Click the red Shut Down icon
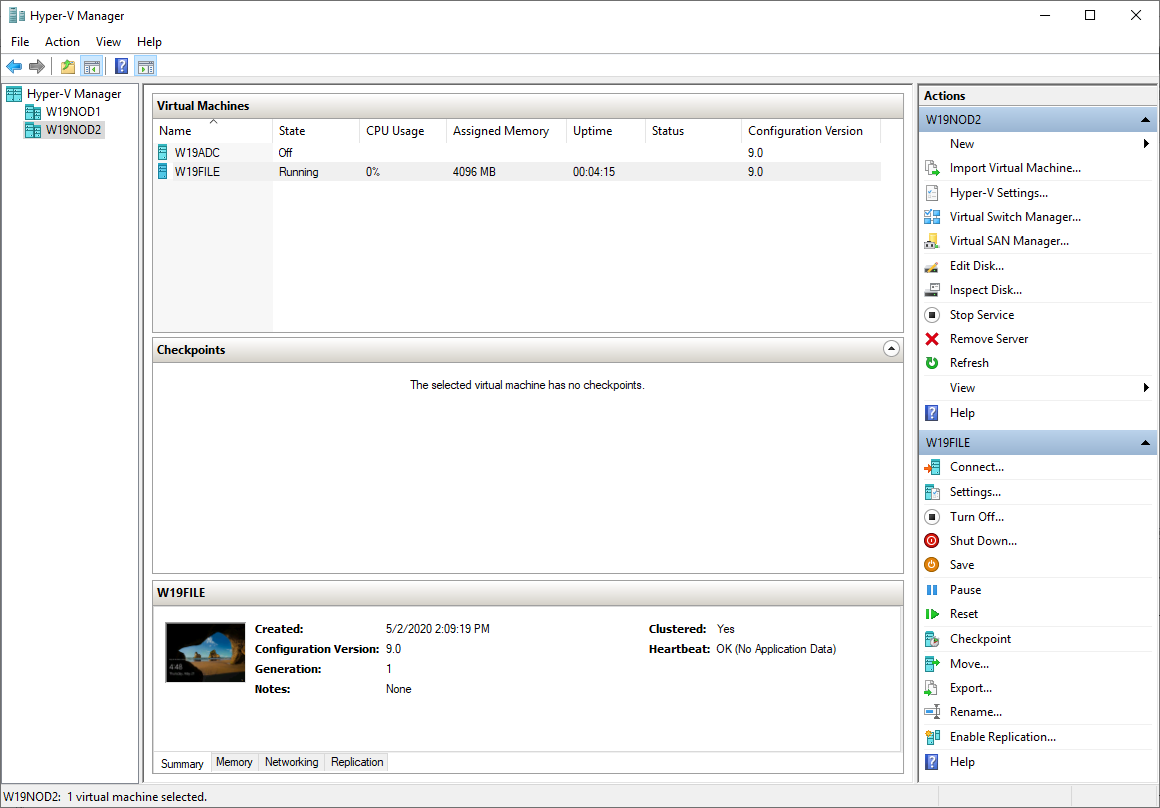The width and height of the screenshot is (1160, 808). pyautogui.click(x=932, y=541)
